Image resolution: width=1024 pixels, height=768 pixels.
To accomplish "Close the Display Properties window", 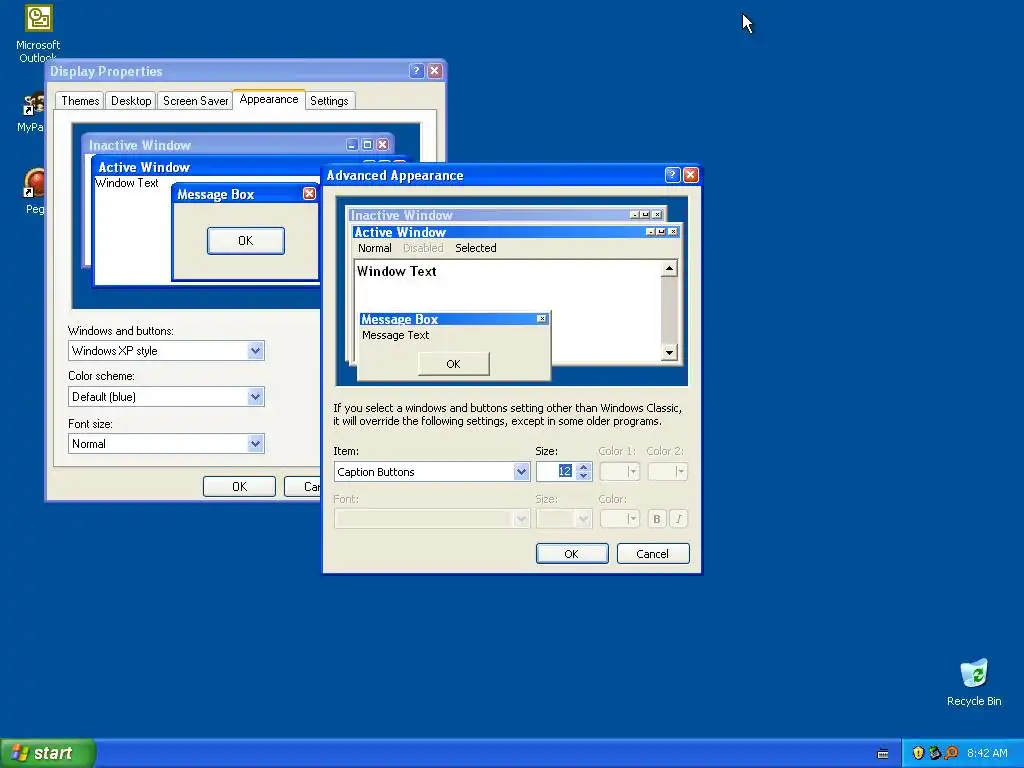I will (435, 71).
